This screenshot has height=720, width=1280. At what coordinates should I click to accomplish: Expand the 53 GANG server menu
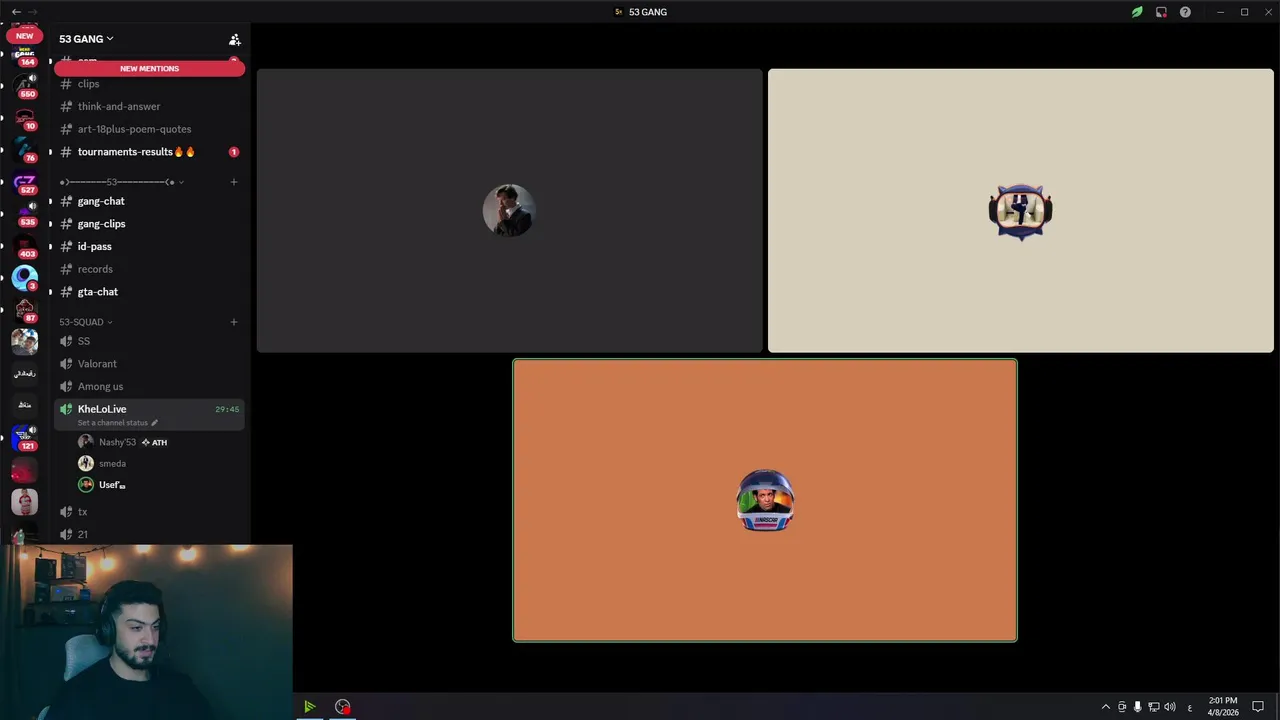coord(86,39)
